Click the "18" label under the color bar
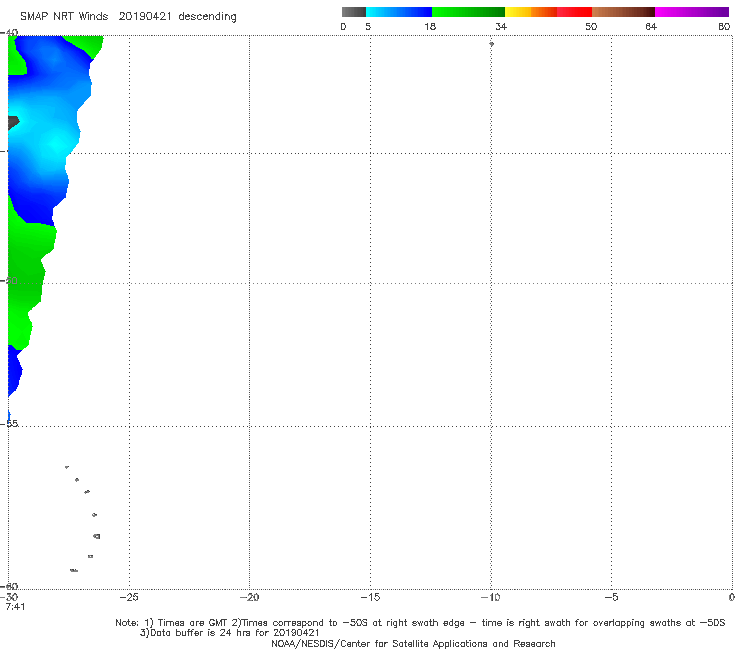Screen dimensions: 740x650 [x=430, y=26]
